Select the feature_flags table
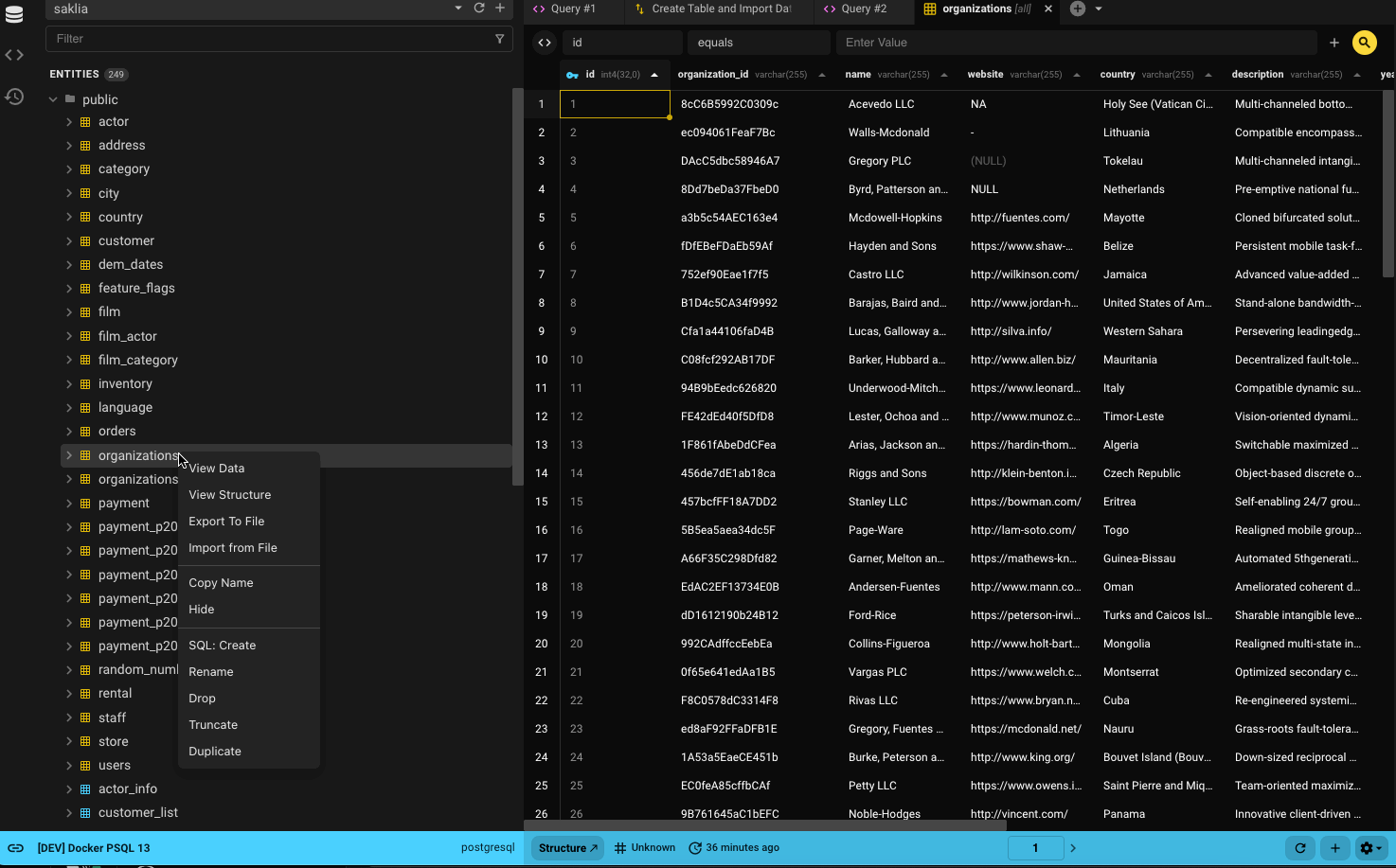The width and height of the screenshot is (1396, 868). 136,288
